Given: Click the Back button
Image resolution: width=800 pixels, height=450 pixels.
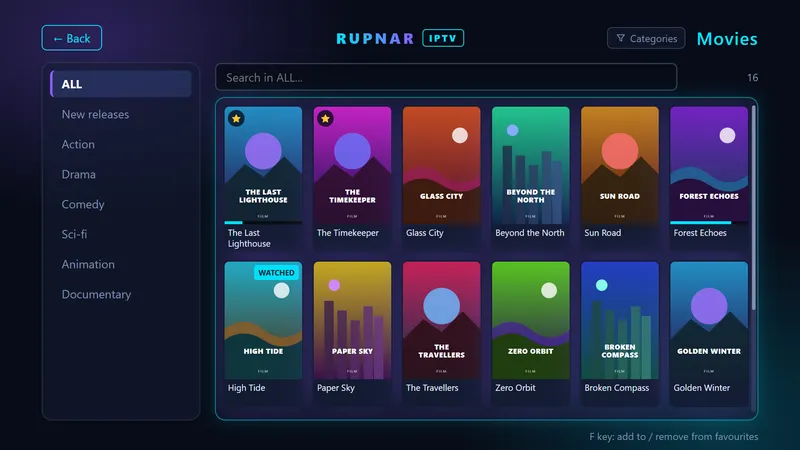Looking at the screenshot, I should [71, 38].
